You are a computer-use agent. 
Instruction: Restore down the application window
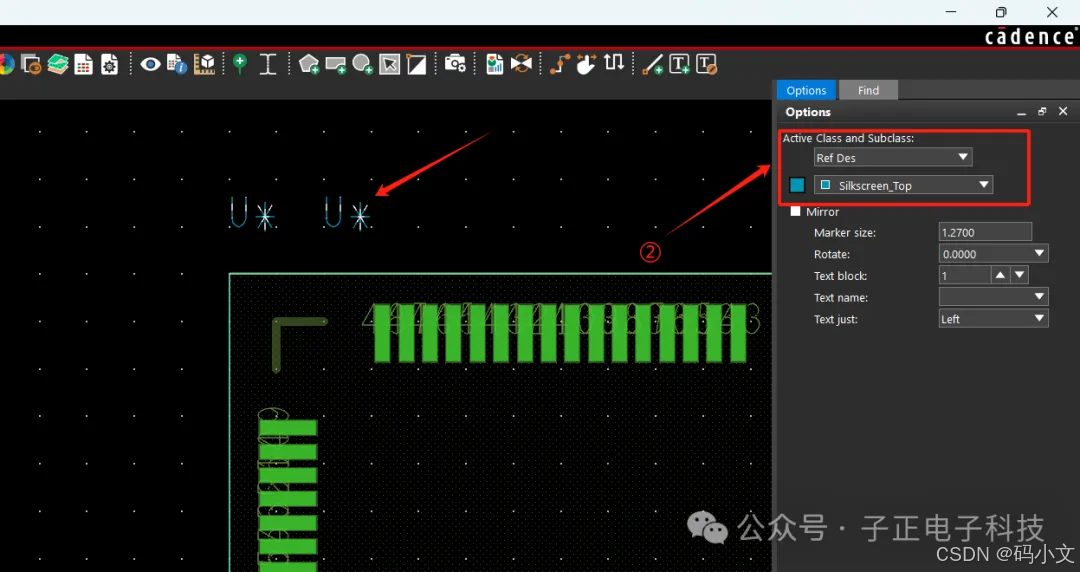coord(1001,12)
